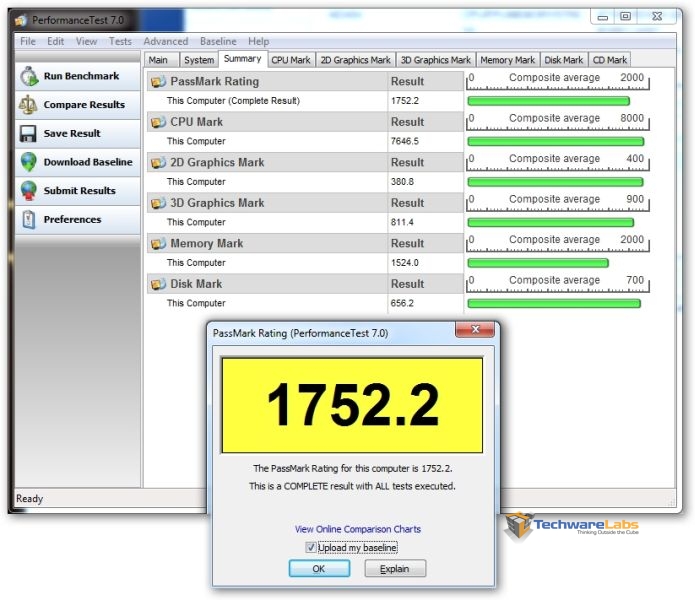The image size is (695, 600).
Task: Click the Save Result floppy disk icon
Action: click(x=28, y=133)
